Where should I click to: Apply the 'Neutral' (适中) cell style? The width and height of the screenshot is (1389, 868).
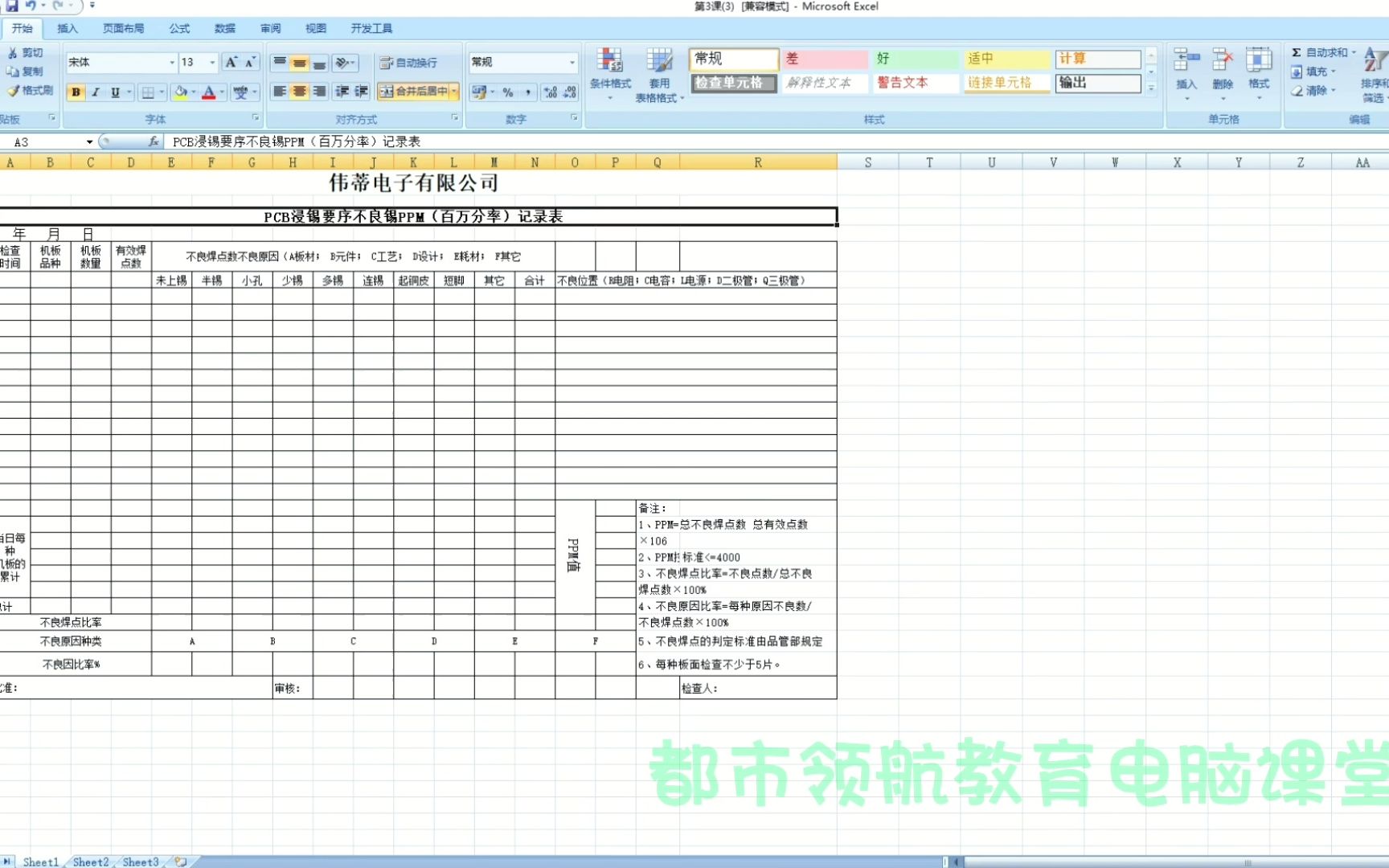coord(1008,59)
